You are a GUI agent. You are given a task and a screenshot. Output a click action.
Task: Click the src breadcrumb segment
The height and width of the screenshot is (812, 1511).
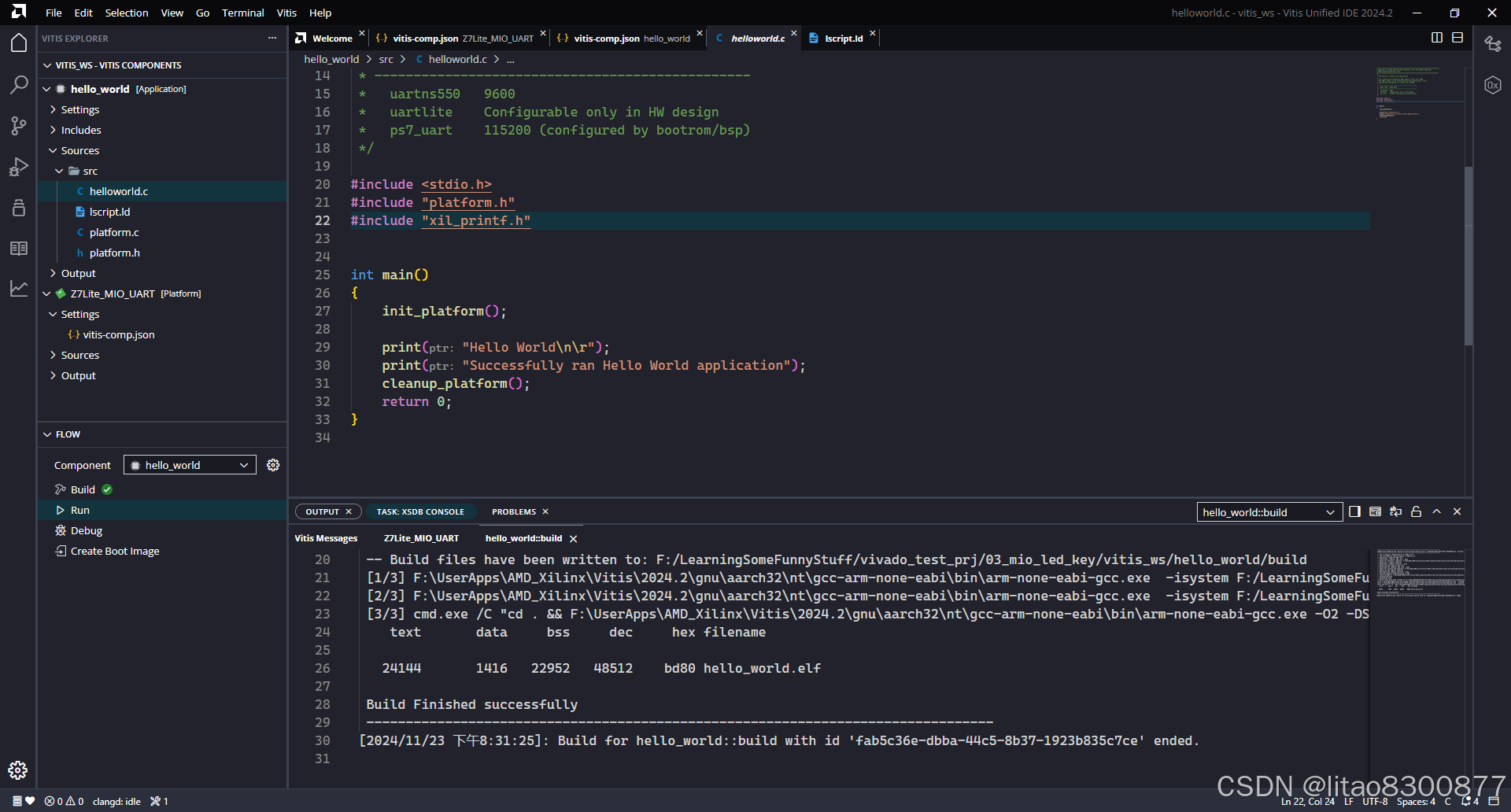[x=386, y=59]
